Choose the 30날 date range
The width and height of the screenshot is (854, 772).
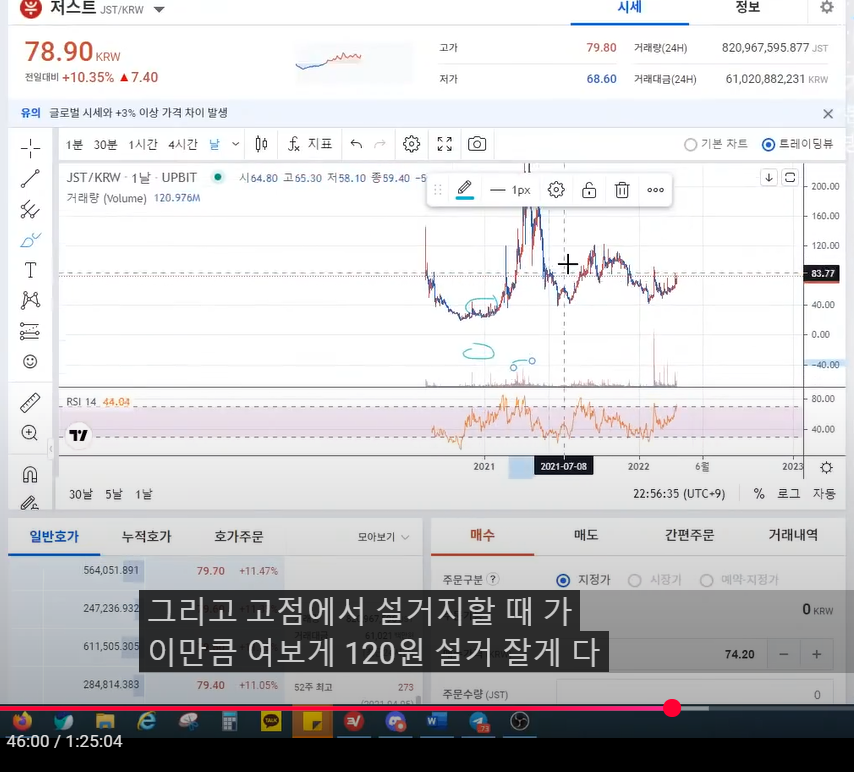[81, 494]
